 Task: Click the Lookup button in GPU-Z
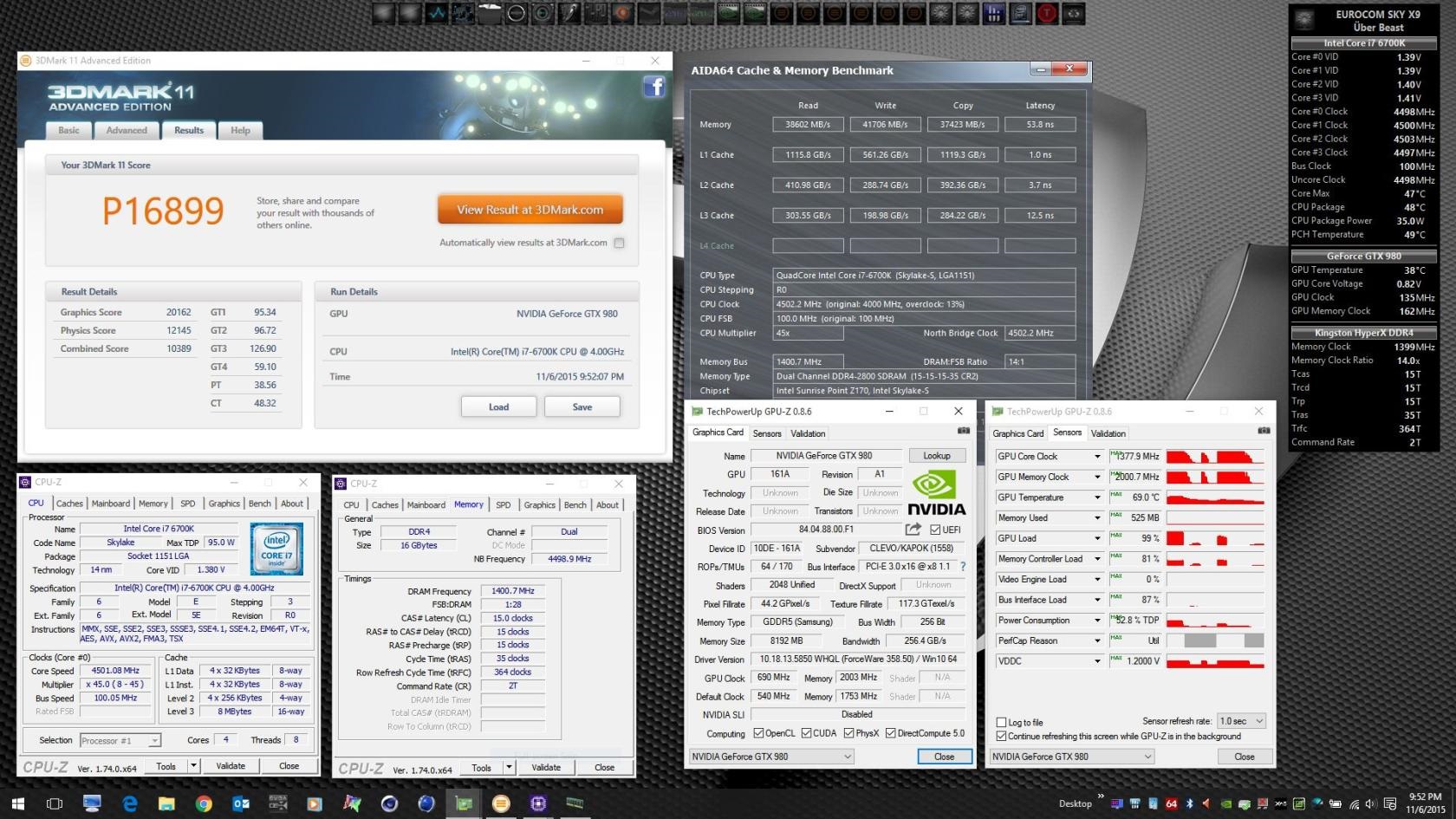tap(936, 456)
